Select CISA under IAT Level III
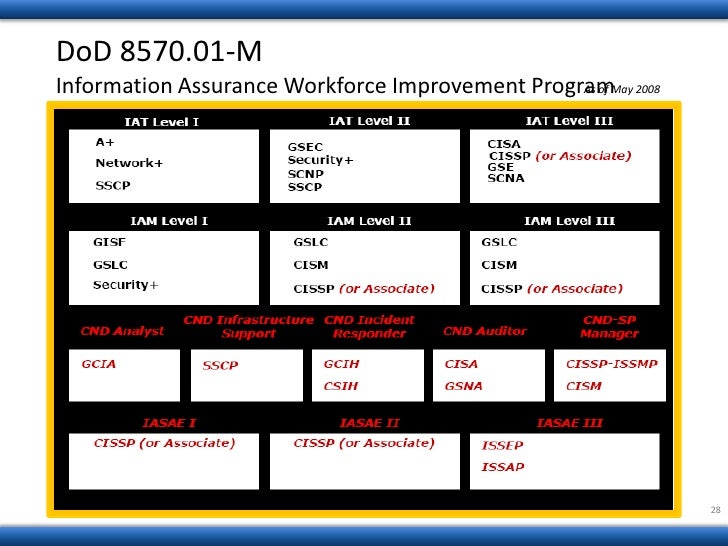The image size is (728, 546). (504, 144)
